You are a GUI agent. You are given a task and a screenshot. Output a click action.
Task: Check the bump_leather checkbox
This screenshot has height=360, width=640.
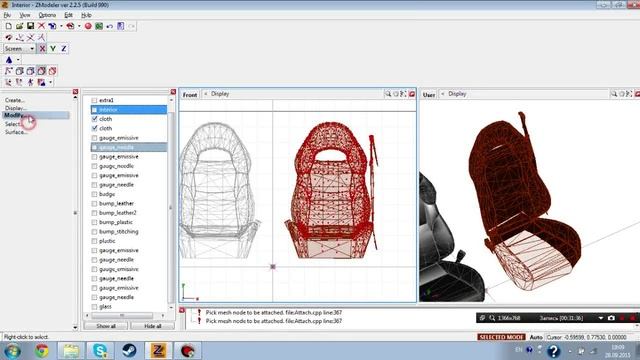pos(94,203)
